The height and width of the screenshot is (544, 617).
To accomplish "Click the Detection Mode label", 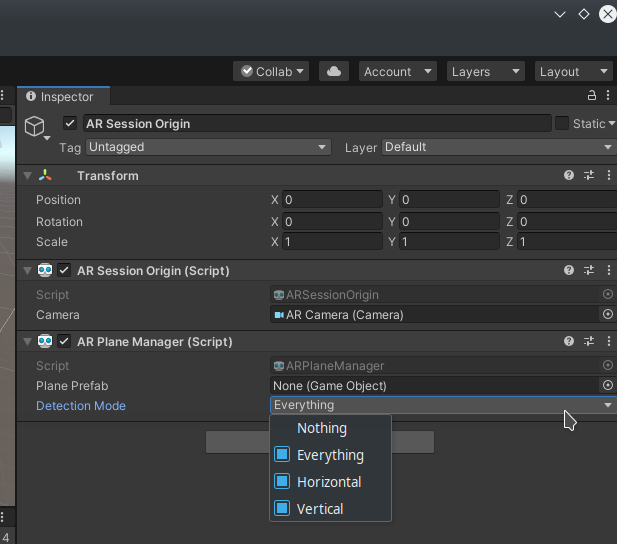I will point(81,405).
